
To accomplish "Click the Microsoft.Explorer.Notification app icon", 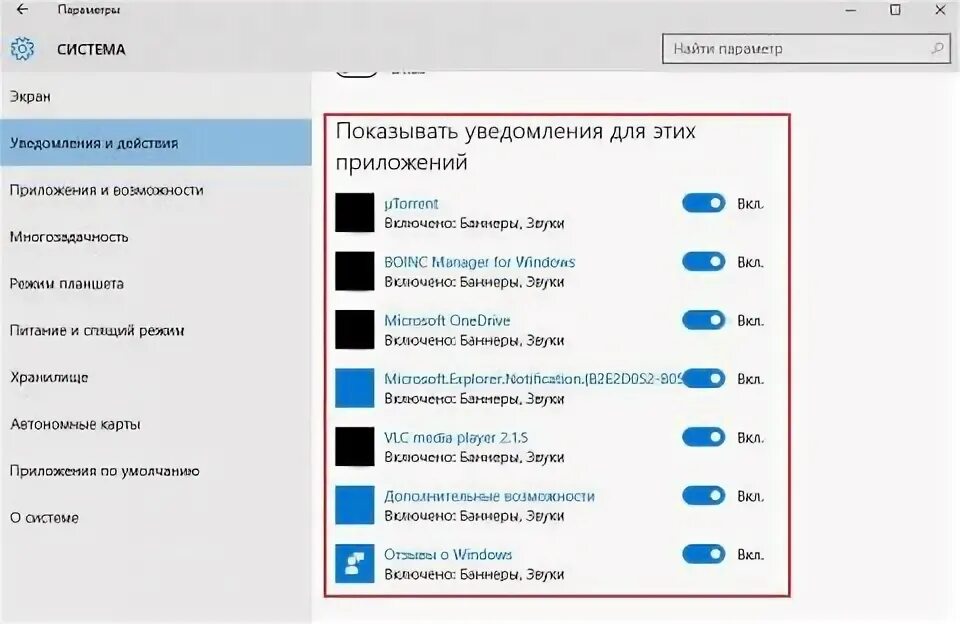I will click(354, 388).
